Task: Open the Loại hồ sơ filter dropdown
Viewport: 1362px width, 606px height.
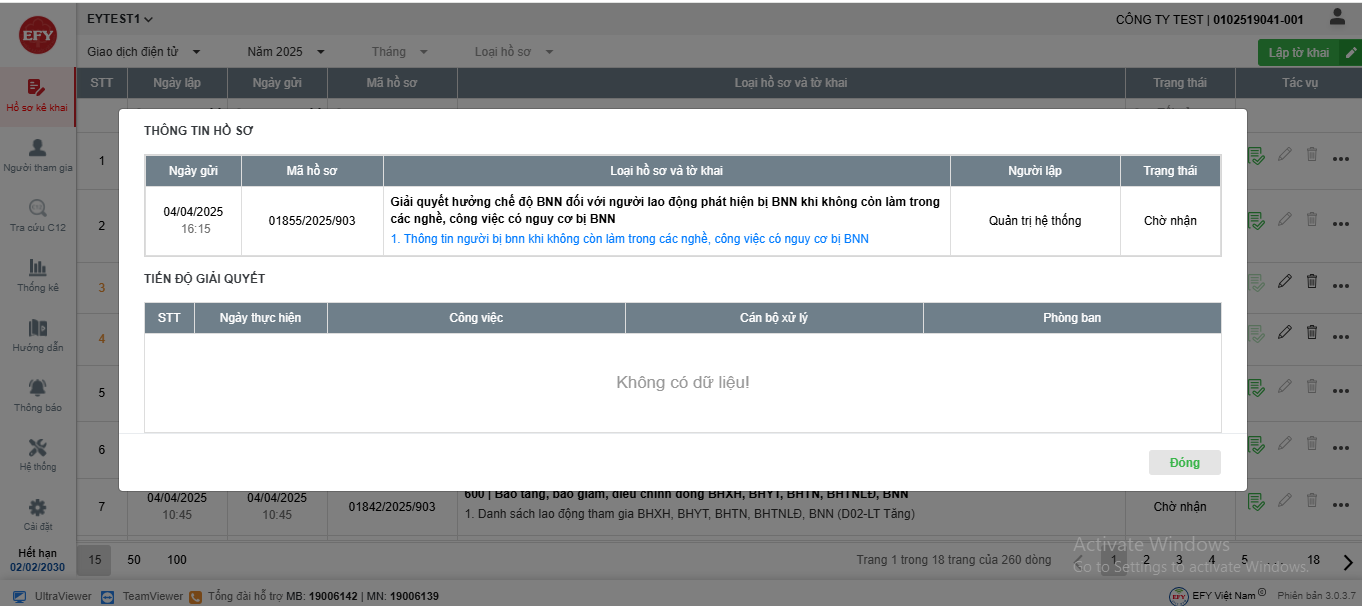Action: coord(514,52)
